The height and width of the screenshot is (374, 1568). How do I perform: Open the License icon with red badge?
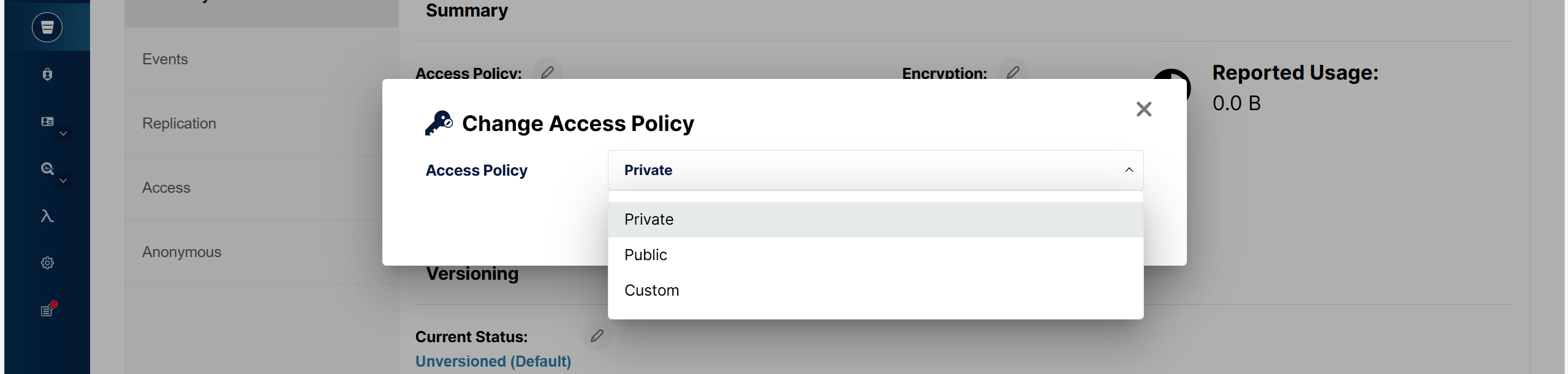click(x=48, y=309)
